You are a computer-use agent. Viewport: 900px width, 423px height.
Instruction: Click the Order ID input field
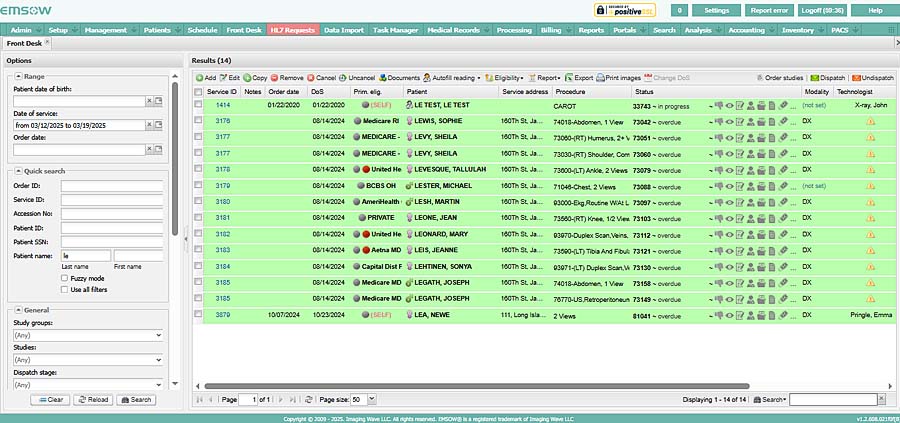[x=111, y=185]
